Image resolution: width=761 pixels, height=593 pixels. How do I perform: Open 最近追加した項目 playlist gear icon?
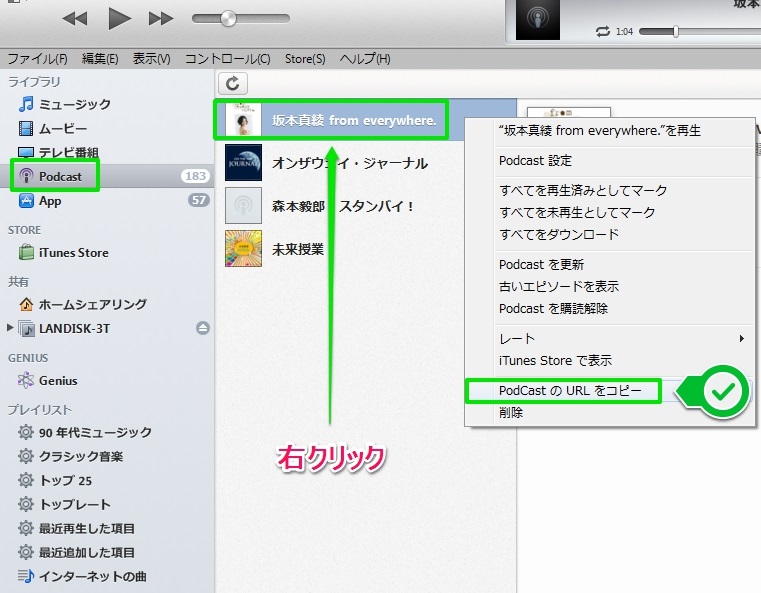[x=26, y=552]
